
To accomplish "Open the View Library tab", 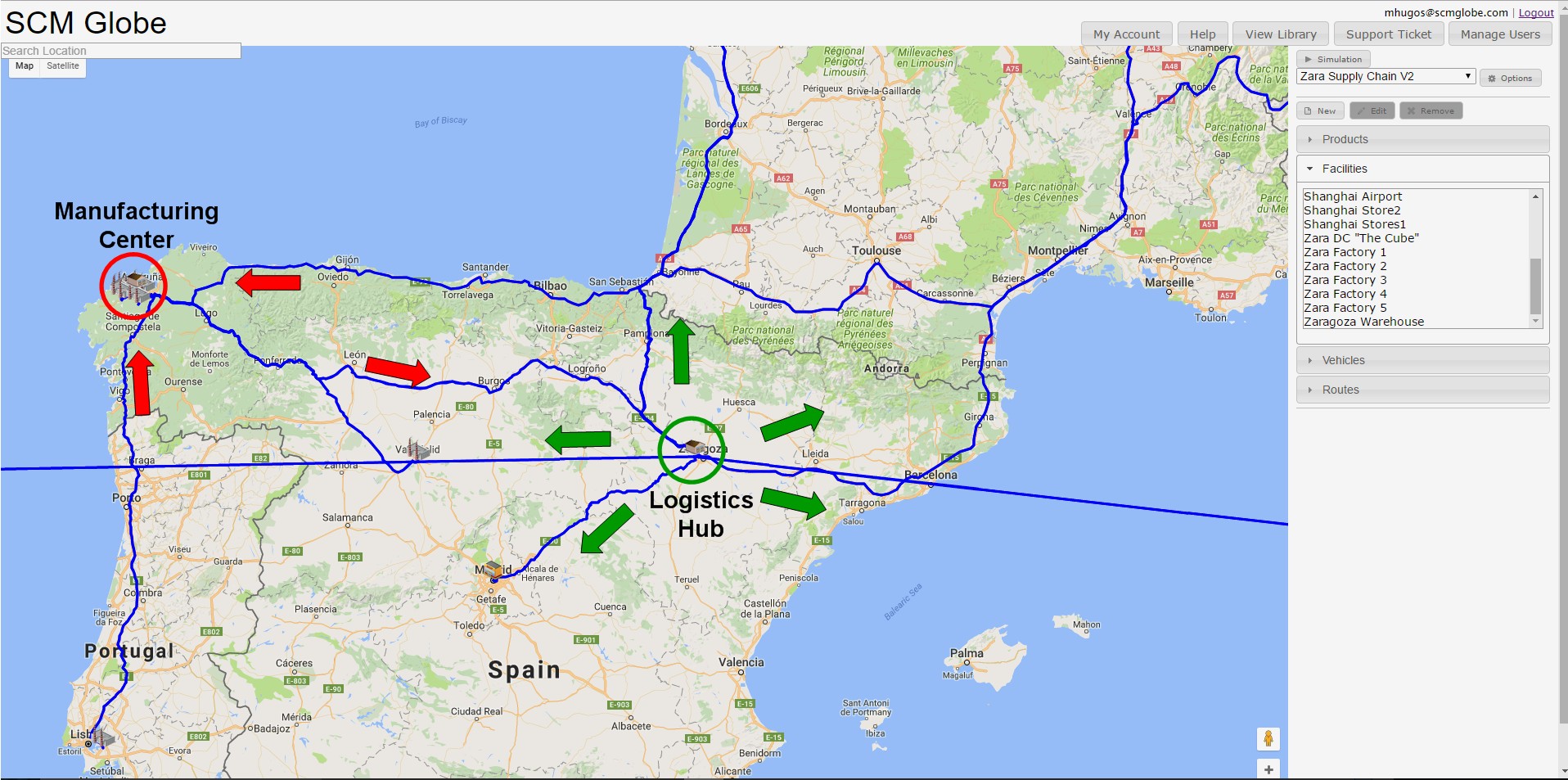I will 1281,34.
